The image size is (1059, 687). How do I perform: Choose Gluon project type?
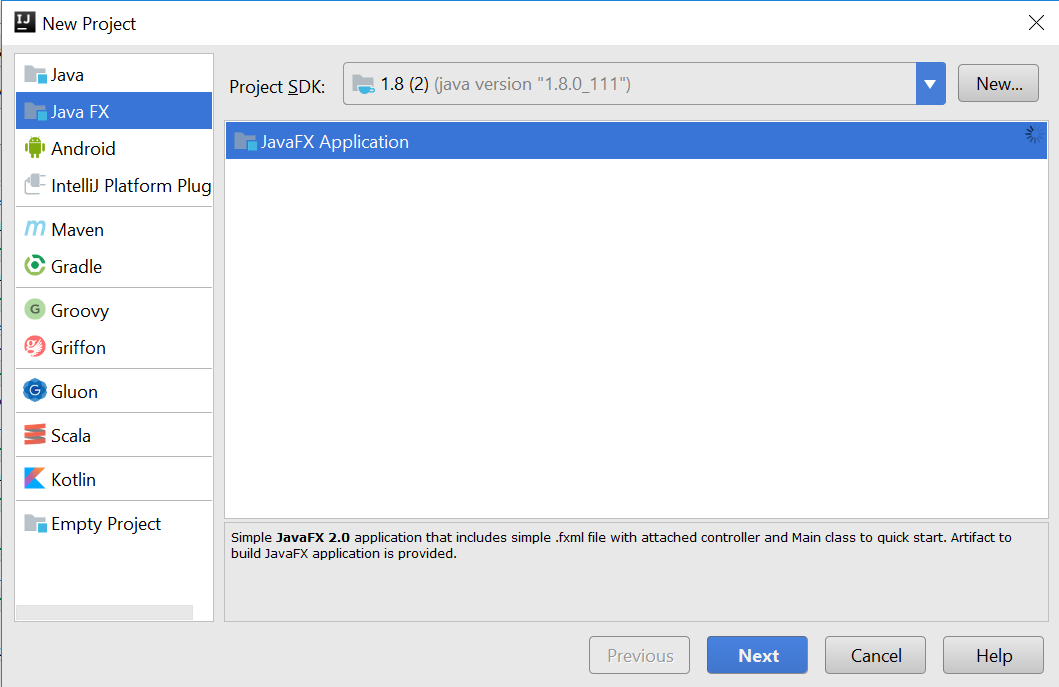click(x=114, y=391)
